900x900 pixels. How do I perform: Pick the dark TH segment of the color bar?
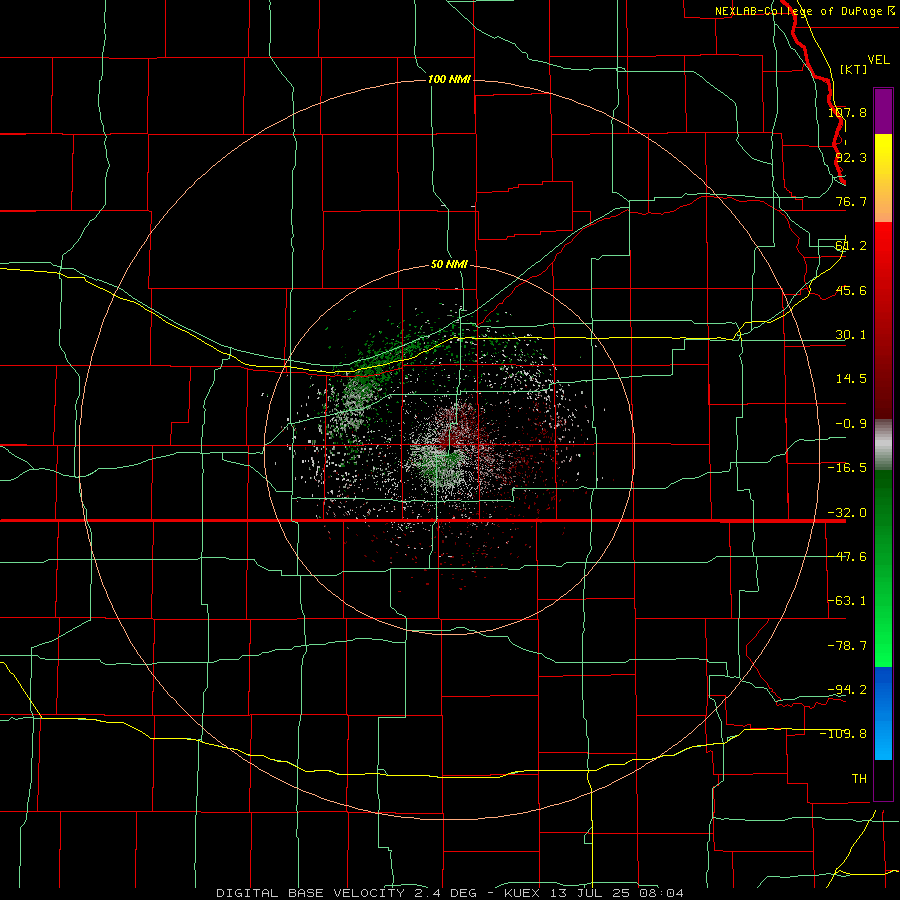tap(883, 779)
